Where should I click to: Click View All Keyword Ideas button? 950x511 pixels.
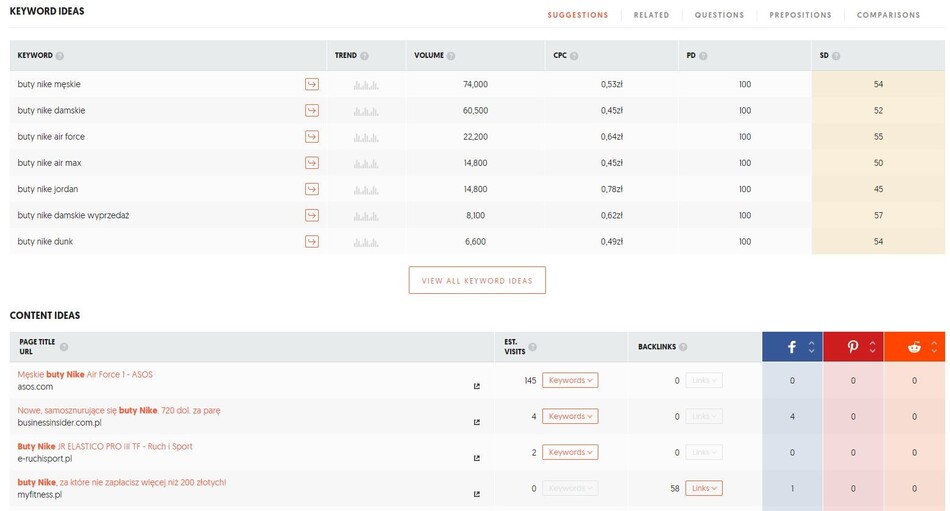pyautogui.click(x=477, y=281)
